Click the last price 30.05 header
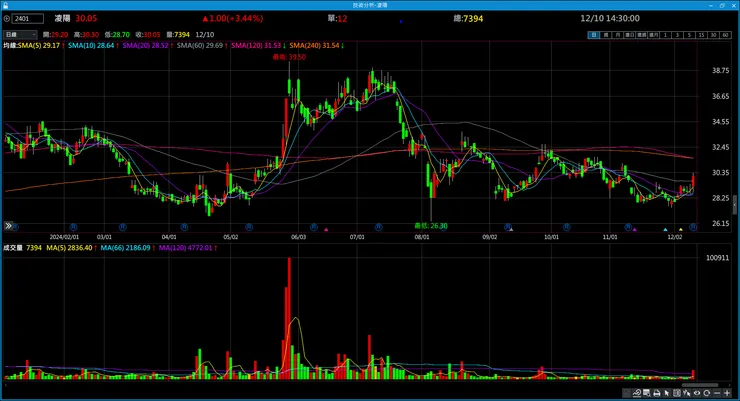The width and height of the screenshot is (740, 401). [x=86, y=18]
